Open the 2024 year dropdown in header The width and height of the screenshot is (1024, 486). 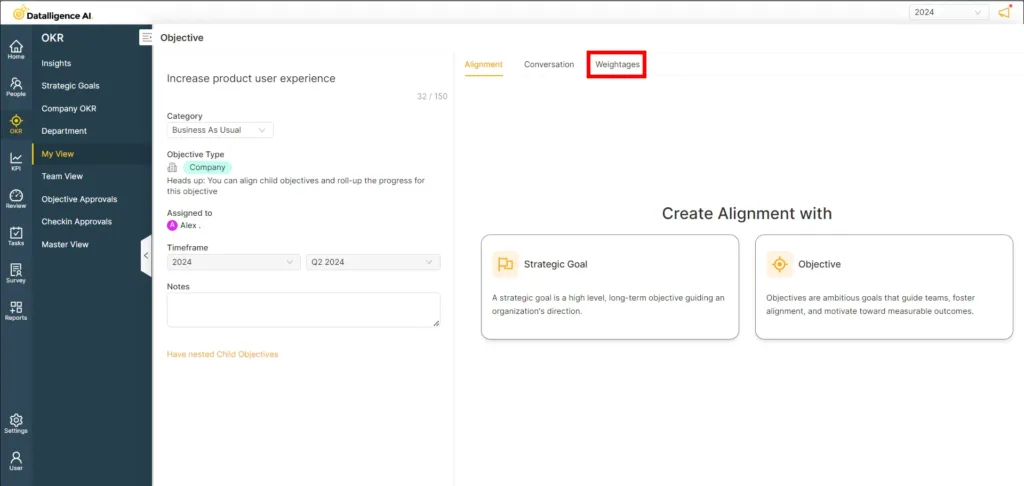tap(948, 12)
